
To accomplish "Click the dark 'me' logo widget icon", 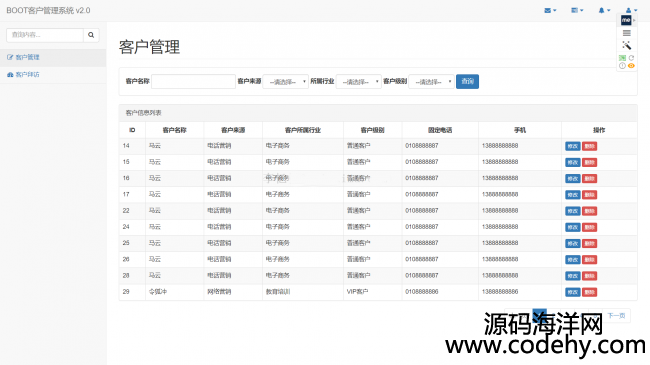I will (x=626, y=20).
